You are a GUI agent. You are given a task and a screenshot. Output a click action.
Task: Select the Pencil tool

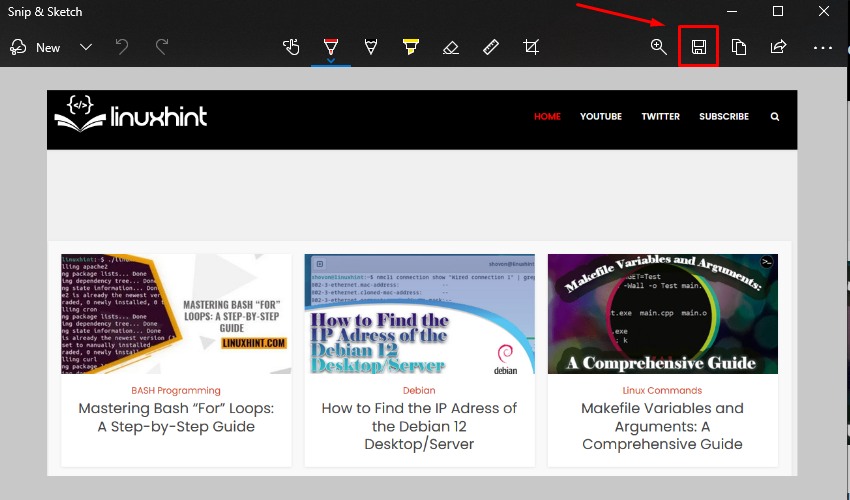[x=371, y=47]
